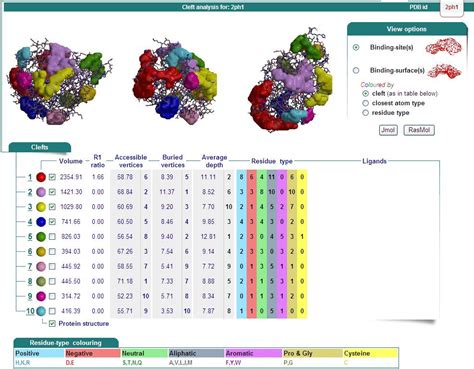Uncheck the cleft 2 checkbox
The width and height of the screenshot is (474, 369).
52,192
